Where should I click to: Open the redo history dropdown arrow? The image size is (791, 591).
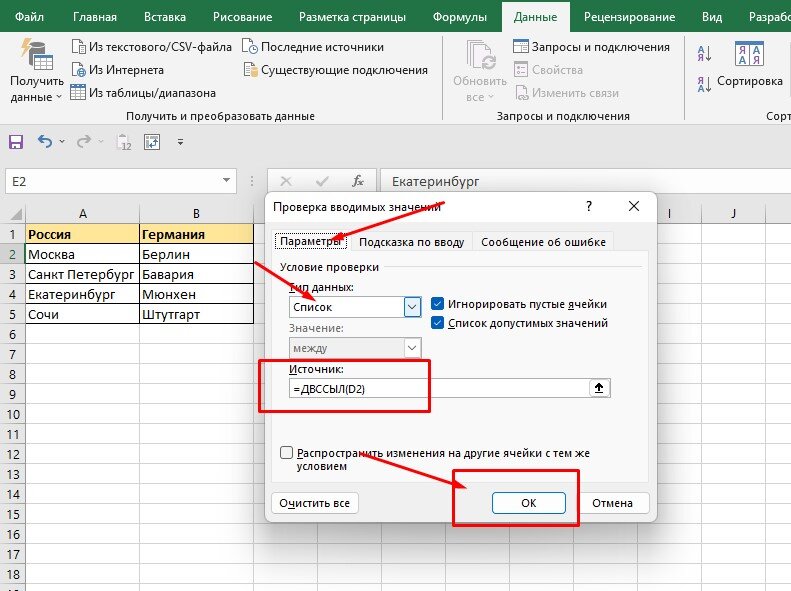(100, 142)
